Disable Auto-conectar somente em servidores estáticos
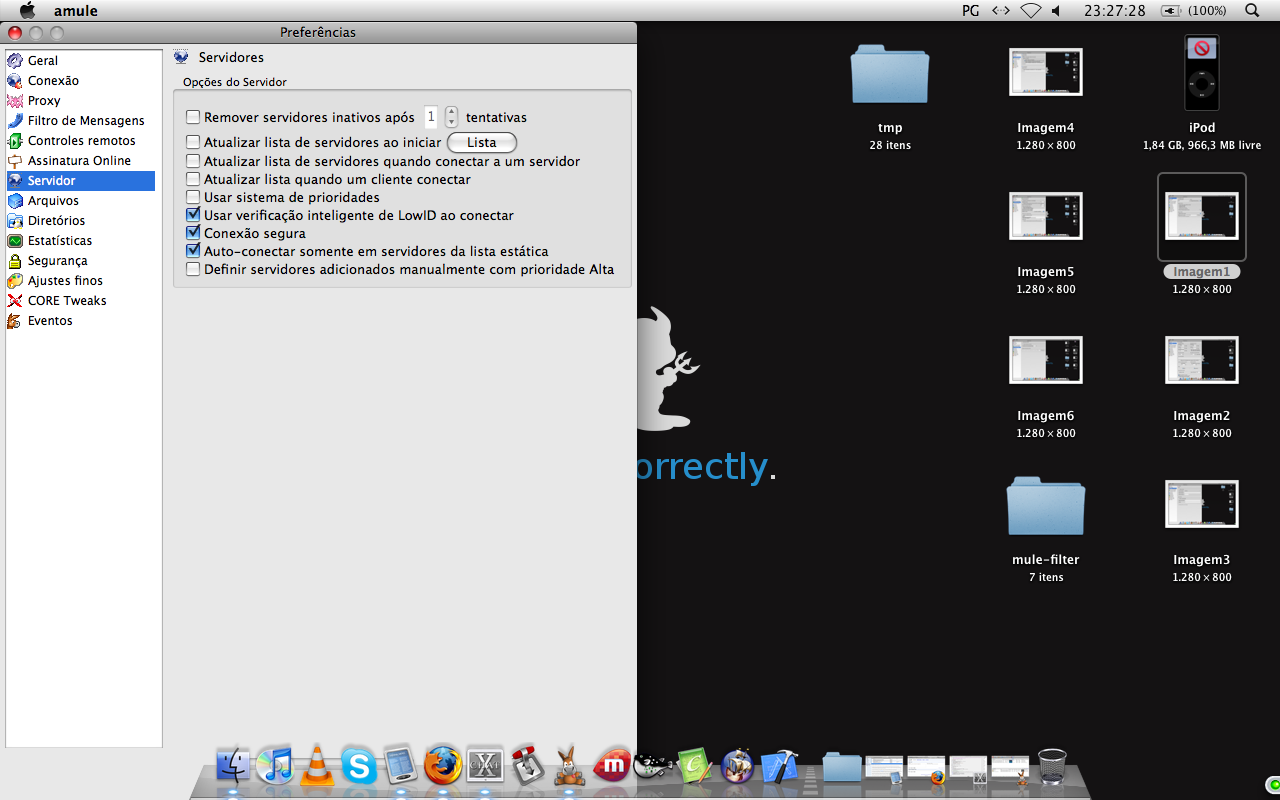The width and height of the screenshot is (1280, 800). (x=193, y=251)
